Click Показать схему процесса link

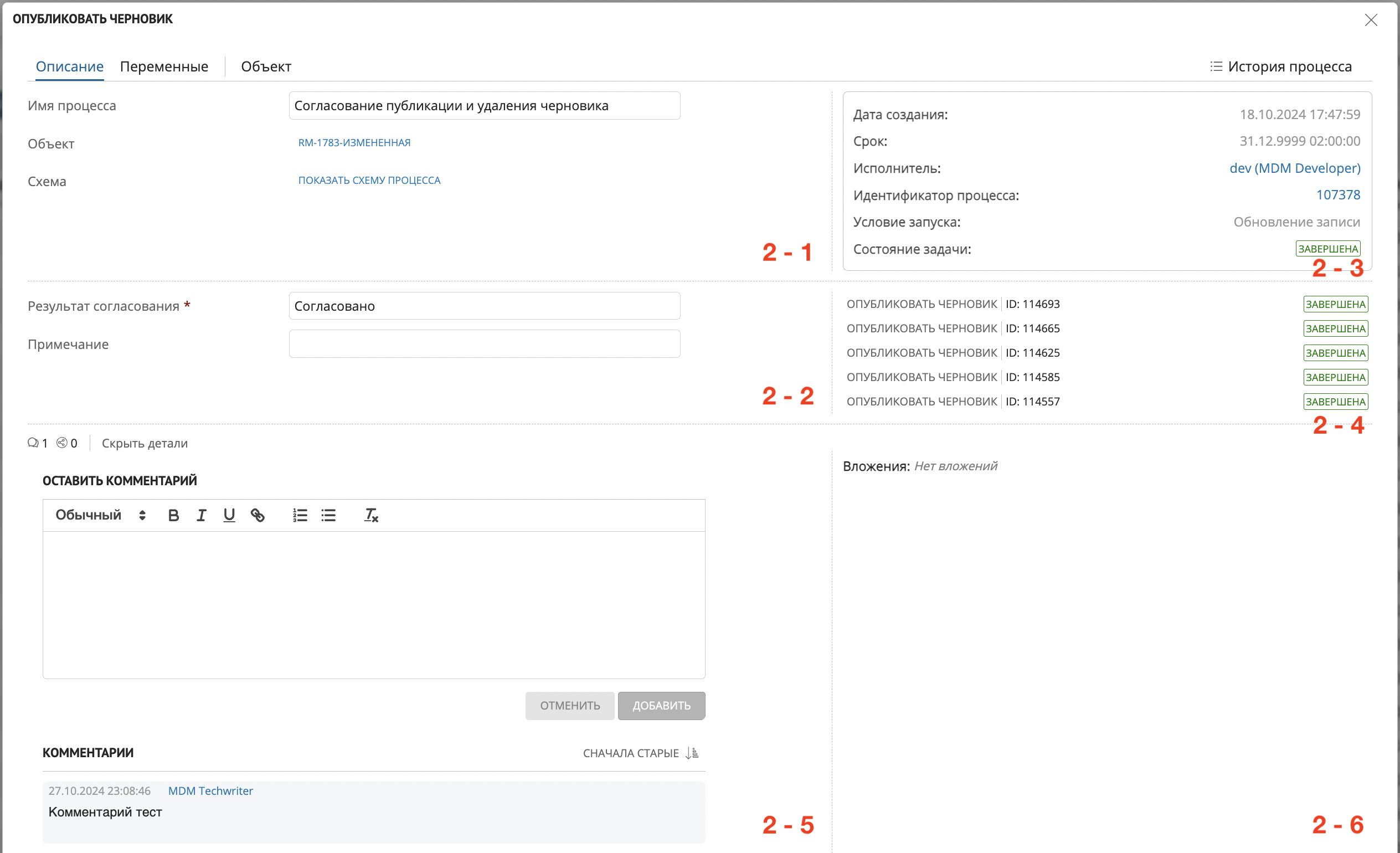click(x=369, y=180)
